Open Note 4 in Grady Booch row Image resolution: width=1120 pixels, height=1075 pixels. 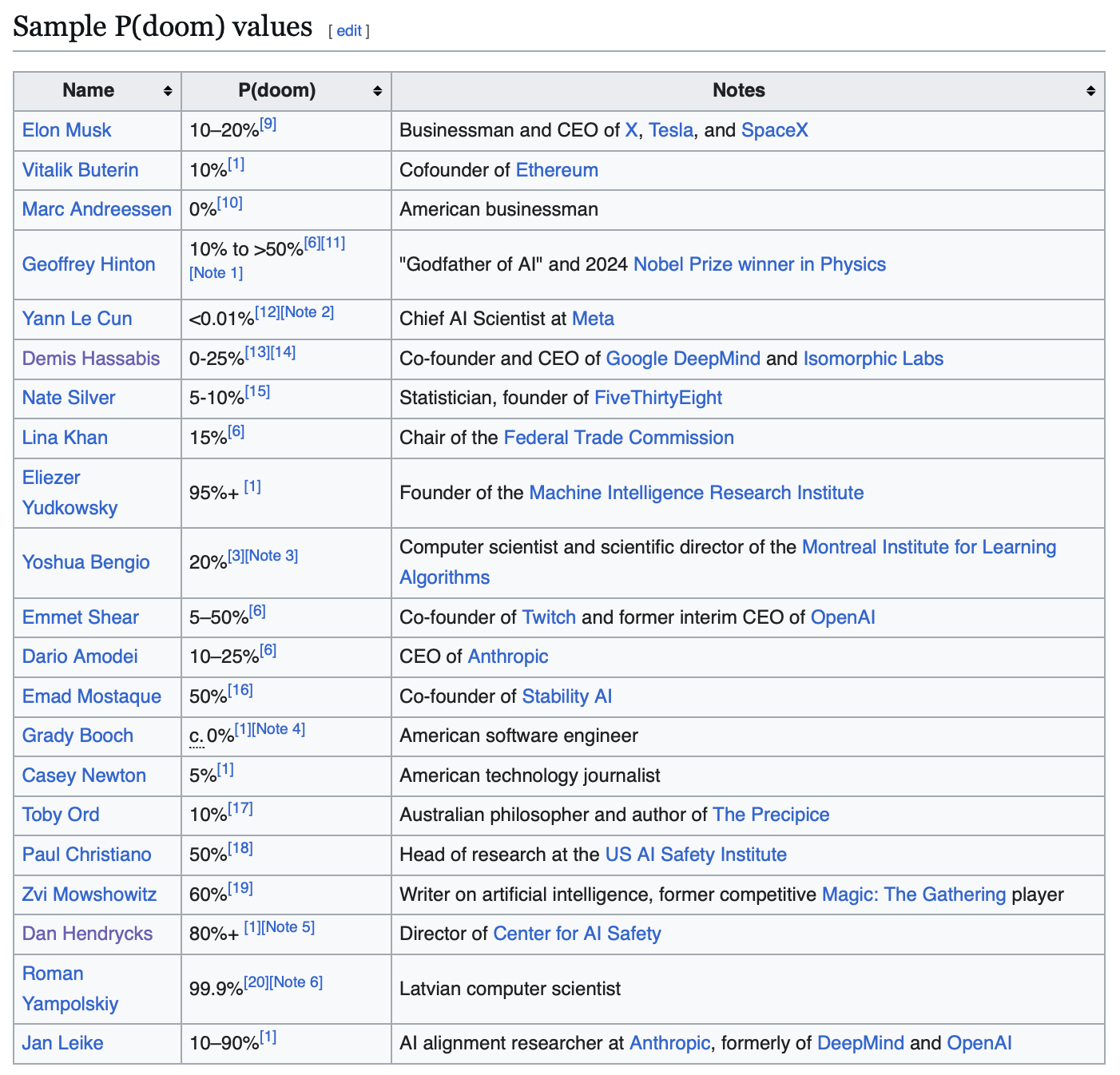click(x=279, y=729)
